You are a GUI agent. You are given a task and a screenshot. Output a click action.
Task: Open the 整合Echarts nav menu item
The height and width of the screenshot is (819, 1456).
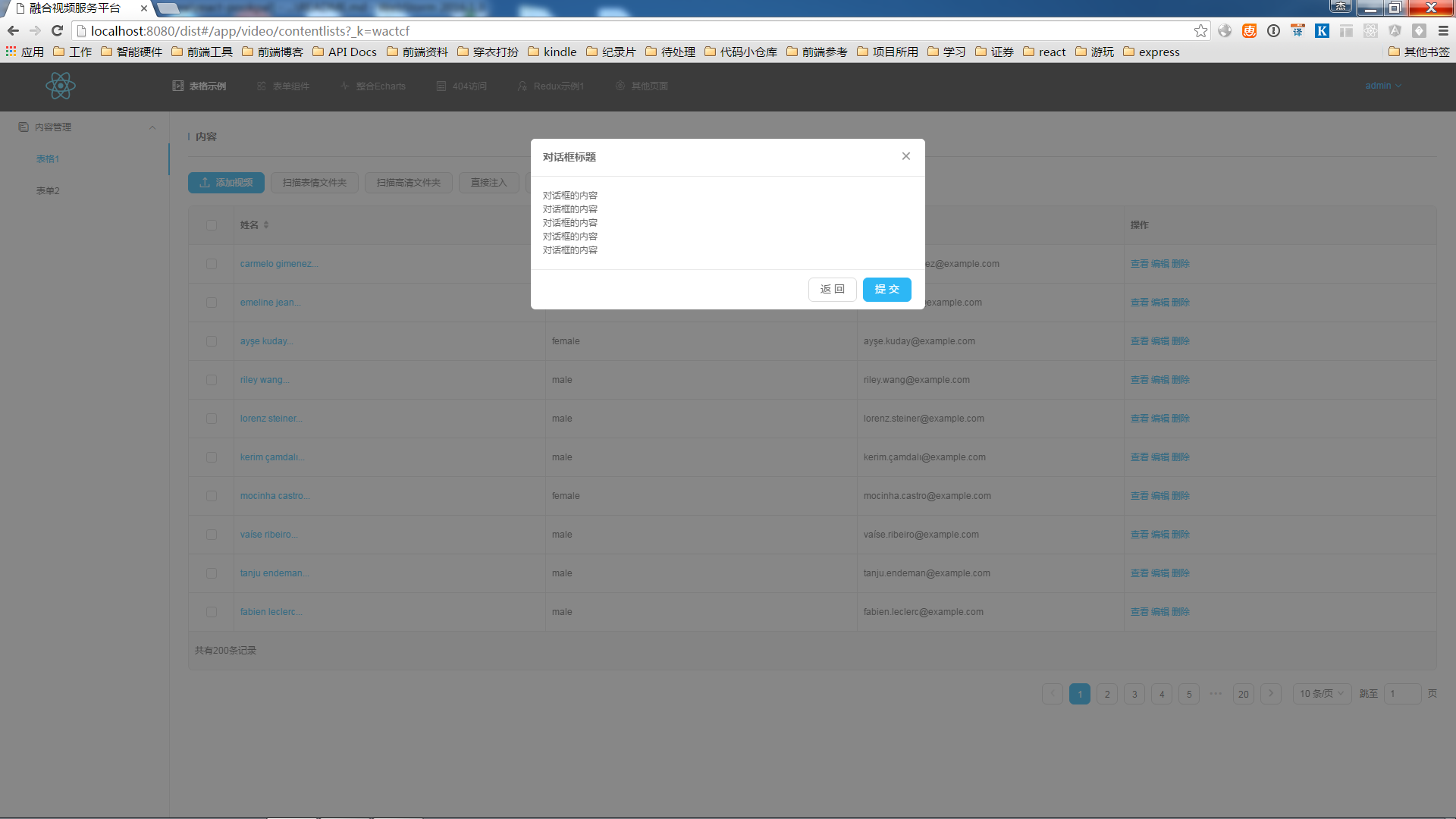pos(373,86)
